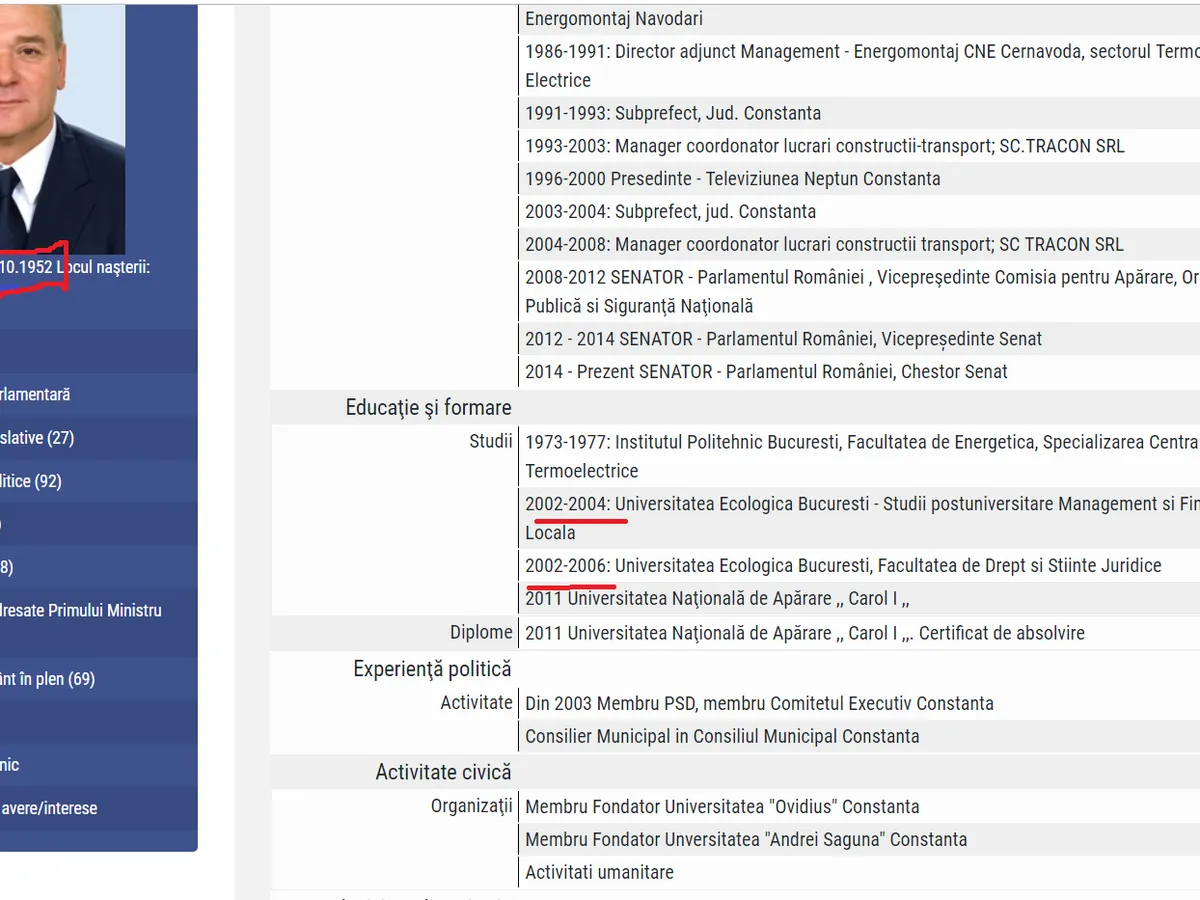This screenshot has width=1200, height=900.
Task: Open the 'rlamentară' sidebar menu item
Action: [36, 395]
